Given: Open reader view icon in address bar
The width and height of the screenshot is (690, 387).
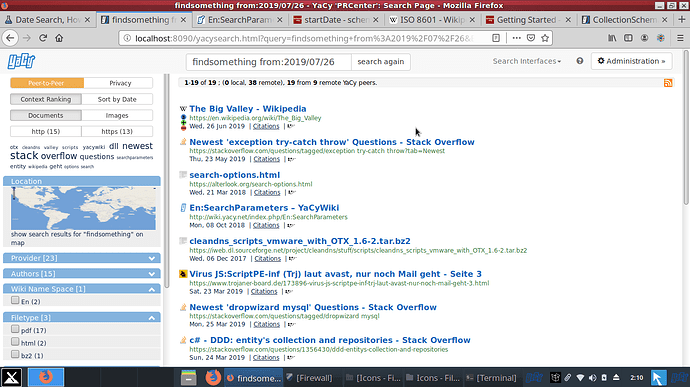Looking at the screenshot, I should tap(496, 38).
